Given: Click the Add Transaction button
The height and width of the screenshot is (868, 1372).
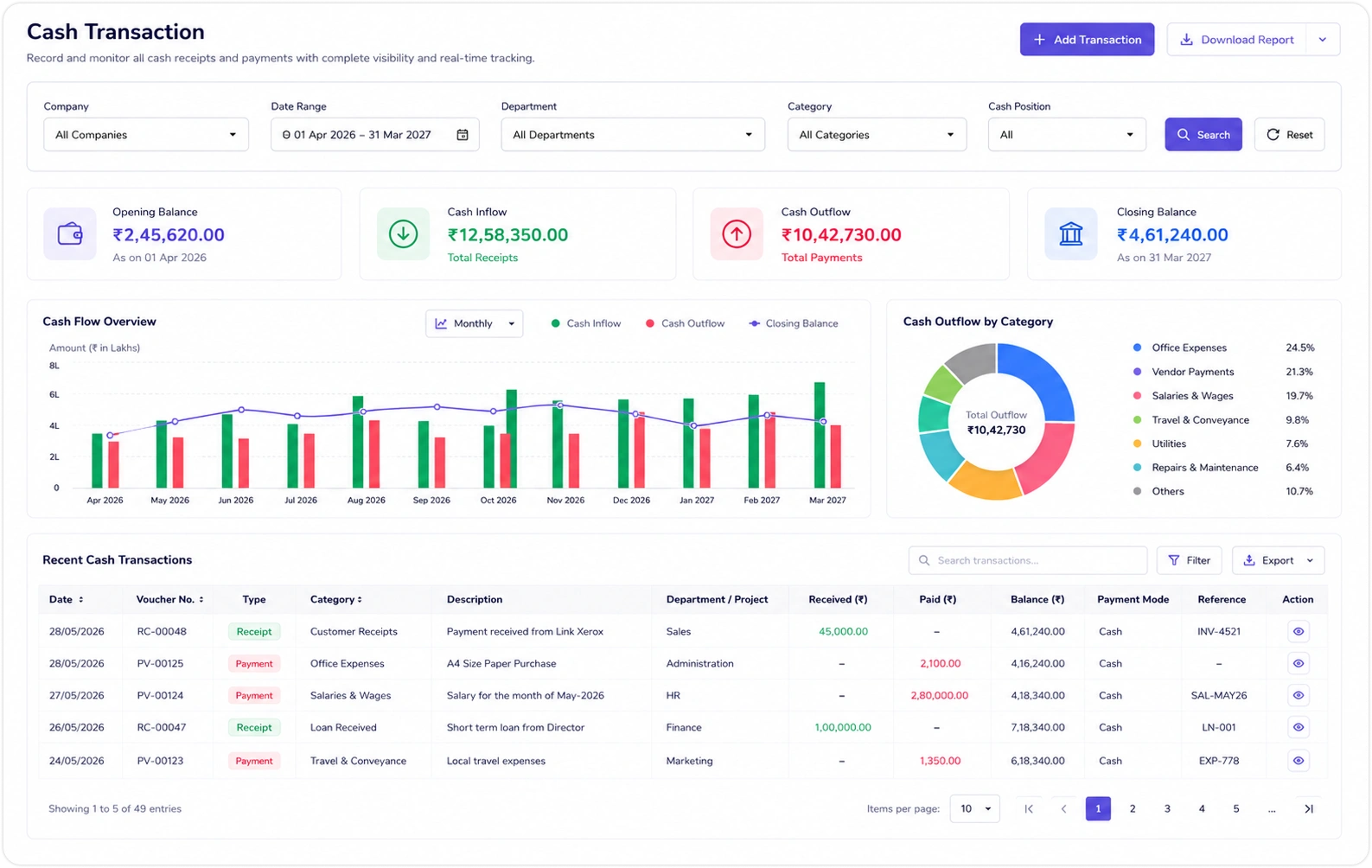Looking at the screenshot, I should 1087,40.
